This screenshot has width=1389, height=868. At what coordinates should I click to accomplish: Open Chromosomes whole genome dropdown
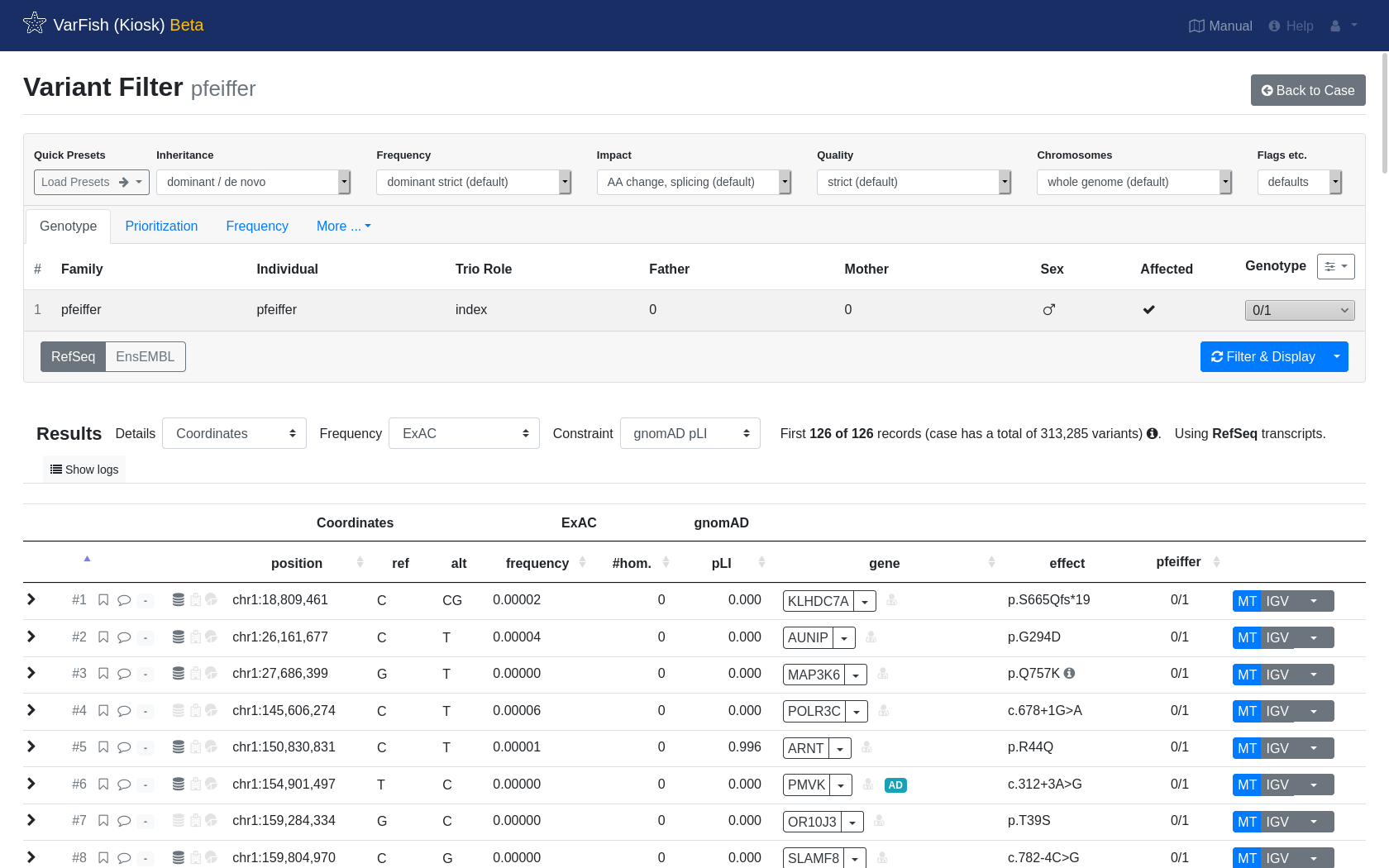pyautogui.click(x=1134, y=183)
